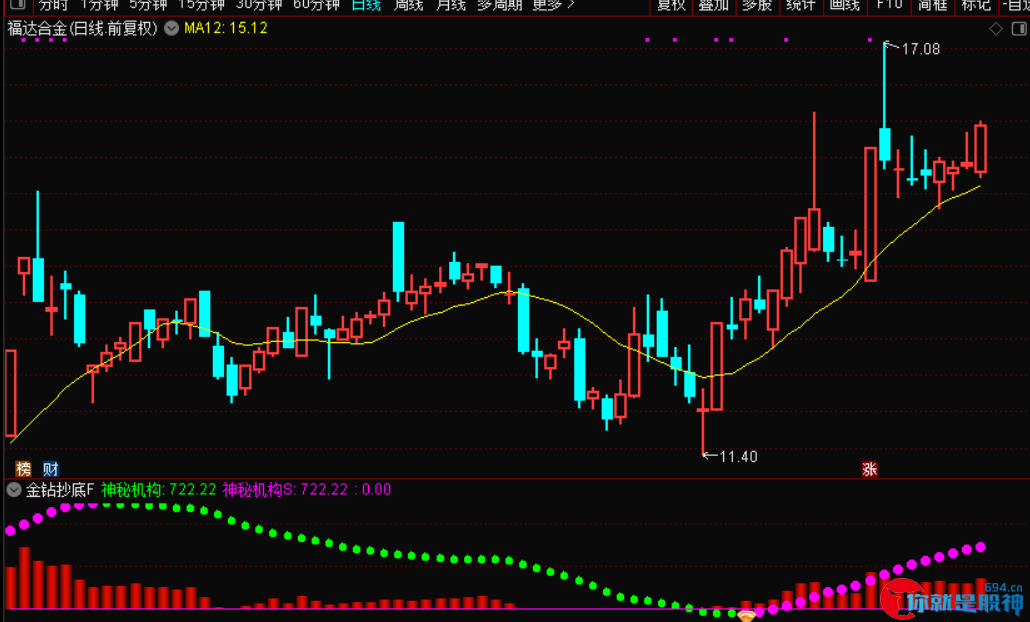The height and width of the screenshot is (622, 1030).
Task: Open the 多周期 multi-period view
Action: click(500, 5)
